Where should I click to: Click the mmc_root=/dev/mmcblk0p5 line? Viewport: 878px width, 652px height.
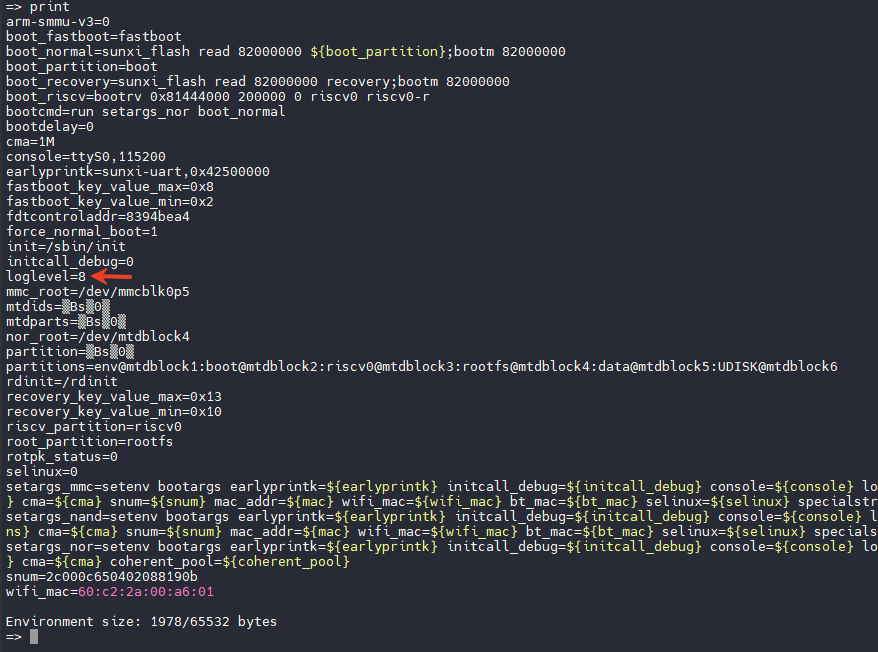pyautogui.click(x=98, y=291)
